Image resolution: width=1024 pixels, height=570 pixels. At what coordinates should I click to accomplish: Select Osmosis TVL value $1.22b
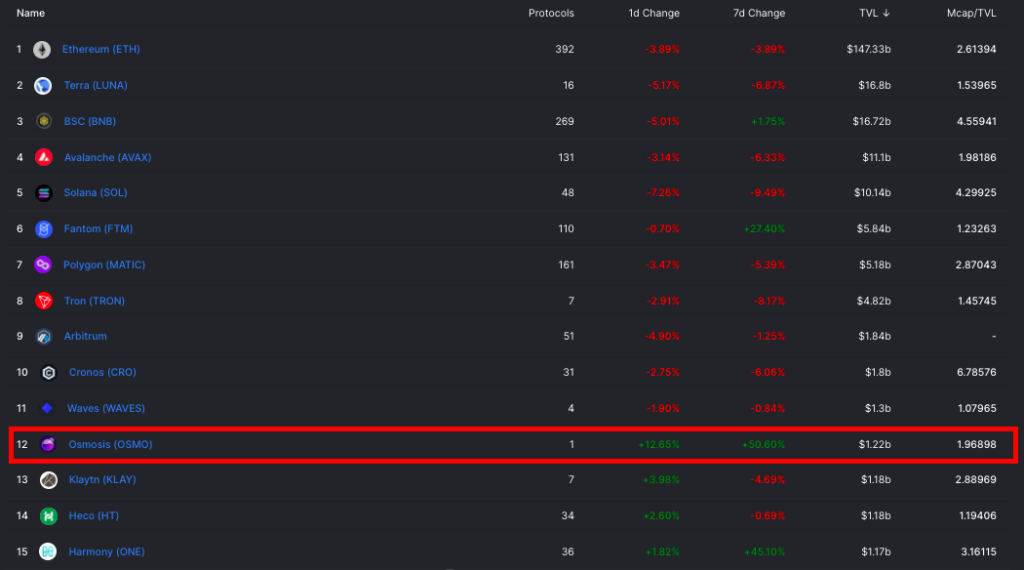point(874,444)
